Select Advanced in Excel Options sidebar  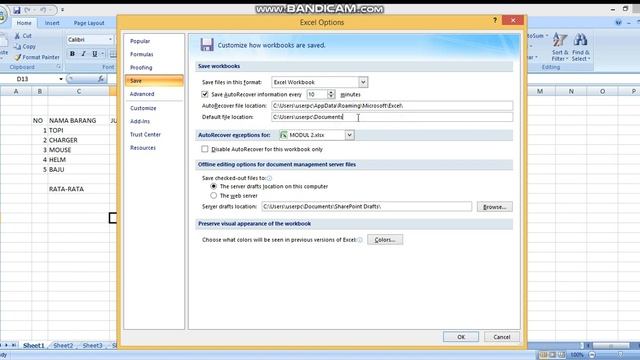(154, 94)
